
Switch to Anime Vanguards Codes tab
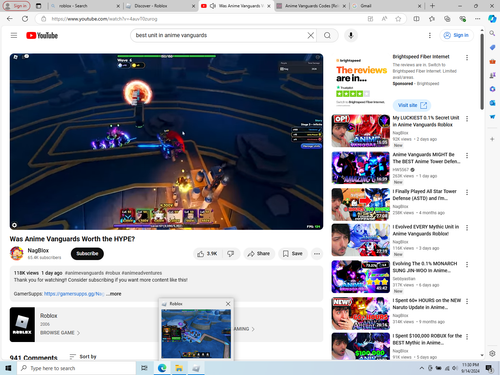(x=311, y=6)
